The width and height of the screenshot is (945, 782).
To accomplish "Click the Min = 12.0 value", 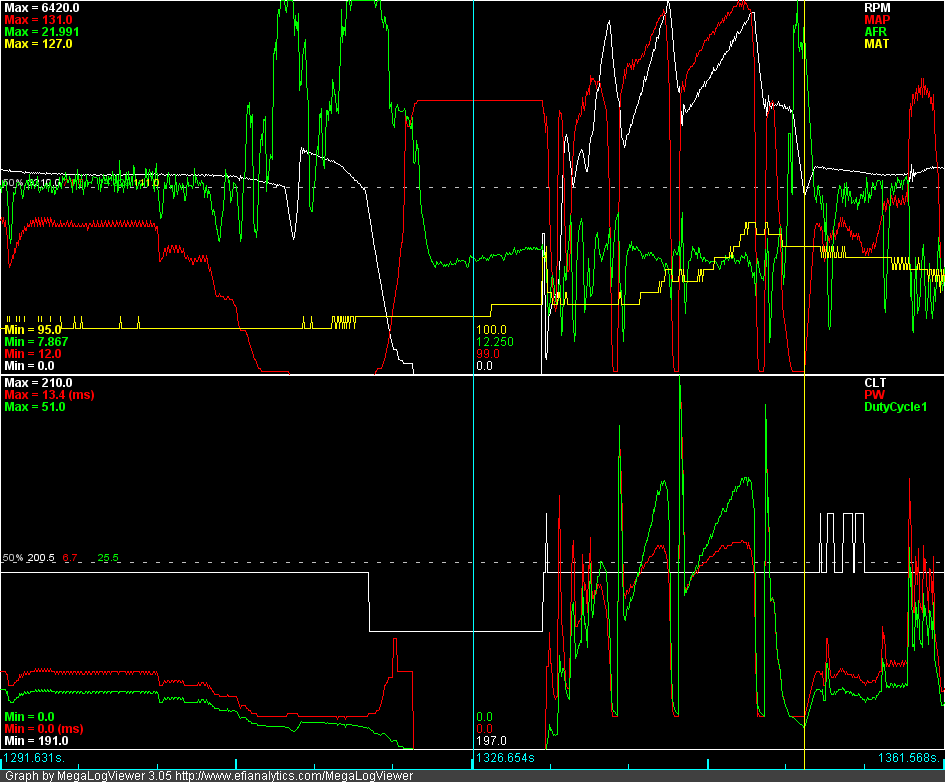I will tap(33, 354).
